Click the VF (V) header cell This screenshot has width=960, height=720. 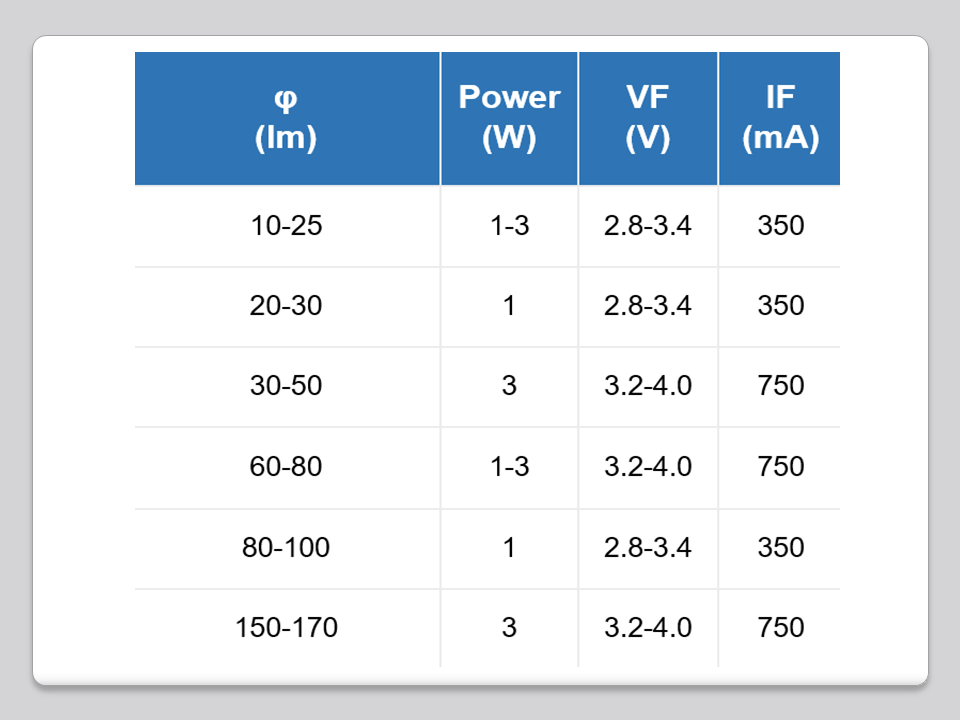[647, 118]
